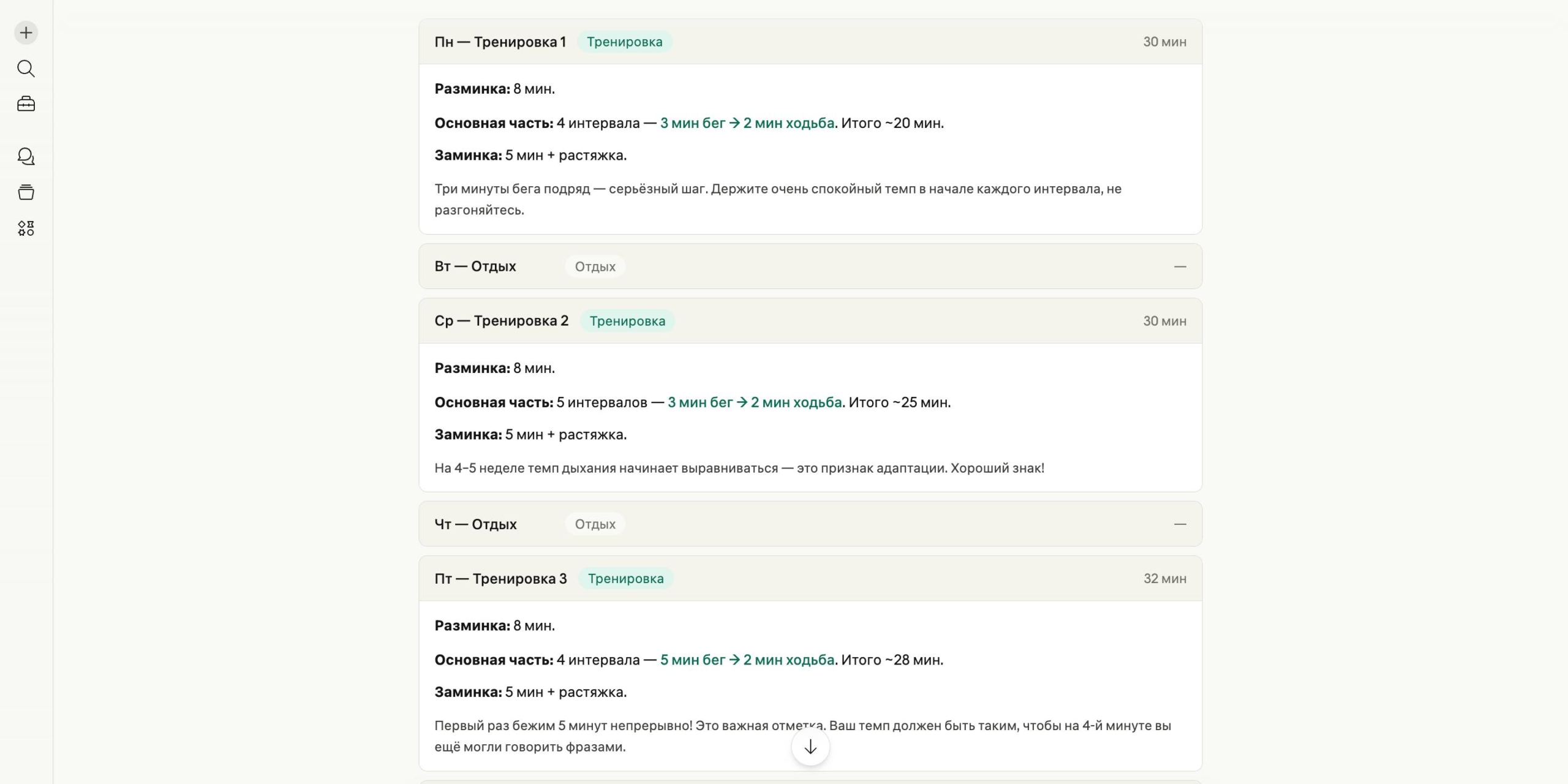1568x784 pixels.
Task: Open the toolbox icon in sidebar
Action: (x=26, y=104)
